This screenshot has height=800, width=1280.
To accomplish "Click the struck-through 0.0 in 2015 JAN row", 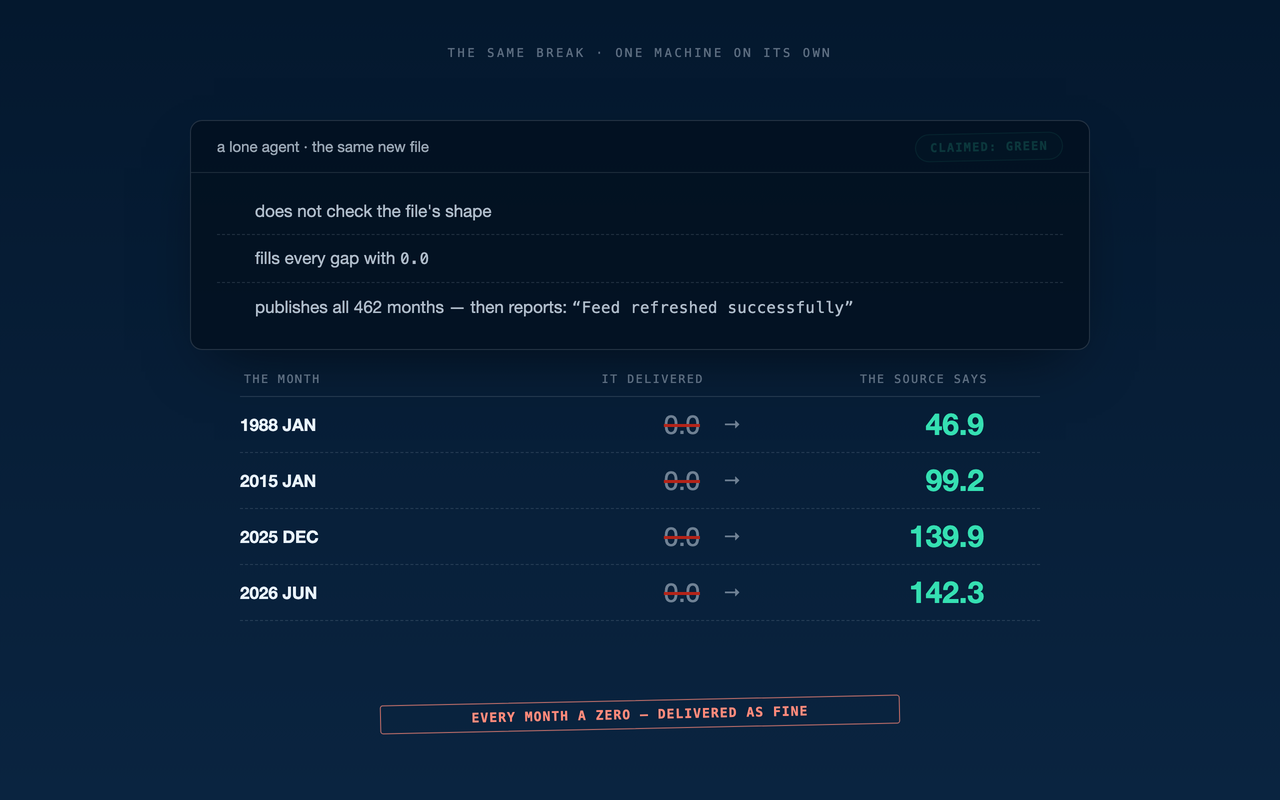I will click(682, 481).
